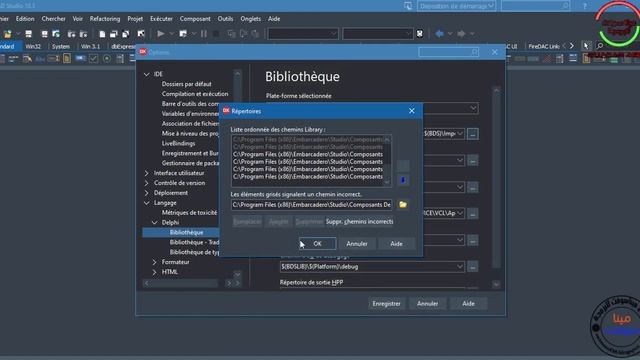This screenshot has height=360, width=640.
Task: Click the icon right of the toolbar combo boxes
Action: (x=420, y=34)
